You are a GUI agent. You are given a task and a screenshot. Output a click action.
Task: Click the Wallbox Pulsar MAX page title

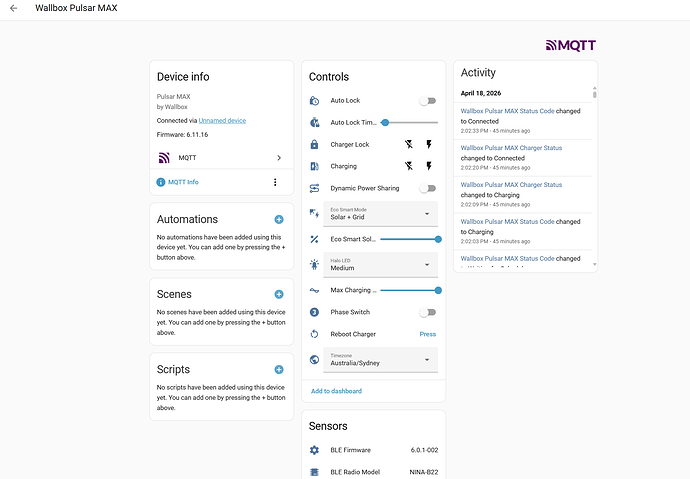(76, 8)
